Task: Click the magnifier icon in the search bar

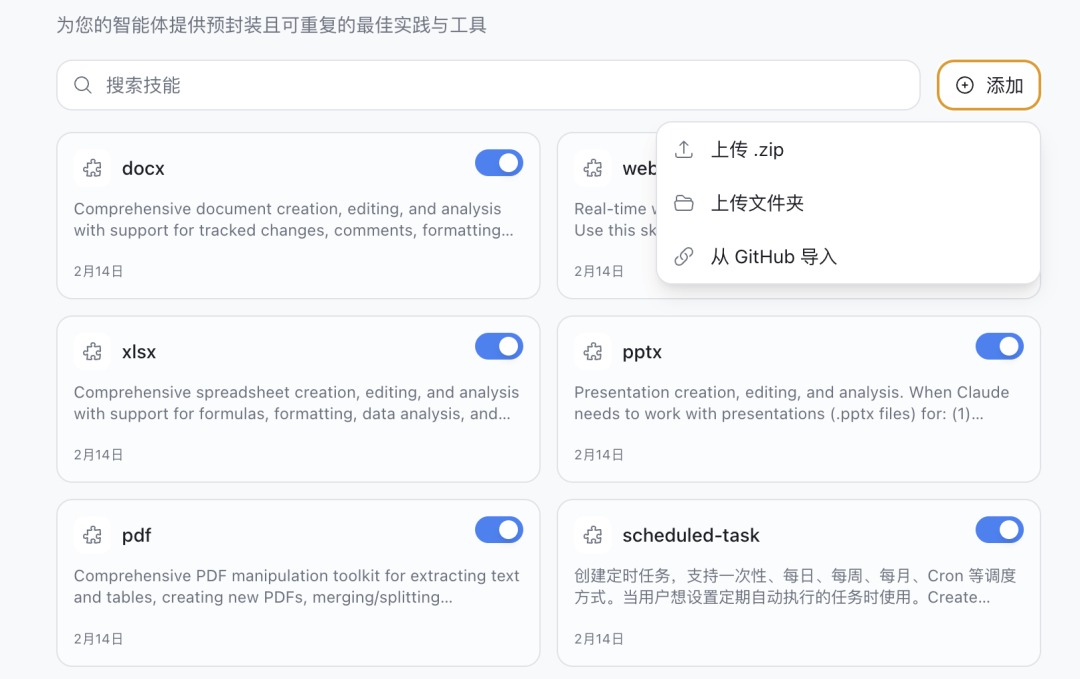Action: click(83, 85)
